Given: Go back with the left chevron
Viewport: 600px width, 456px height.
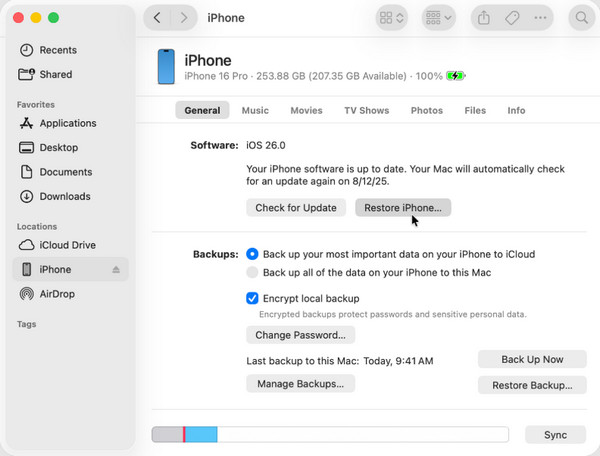Looking at the screenshot, I should pos(157,18).
